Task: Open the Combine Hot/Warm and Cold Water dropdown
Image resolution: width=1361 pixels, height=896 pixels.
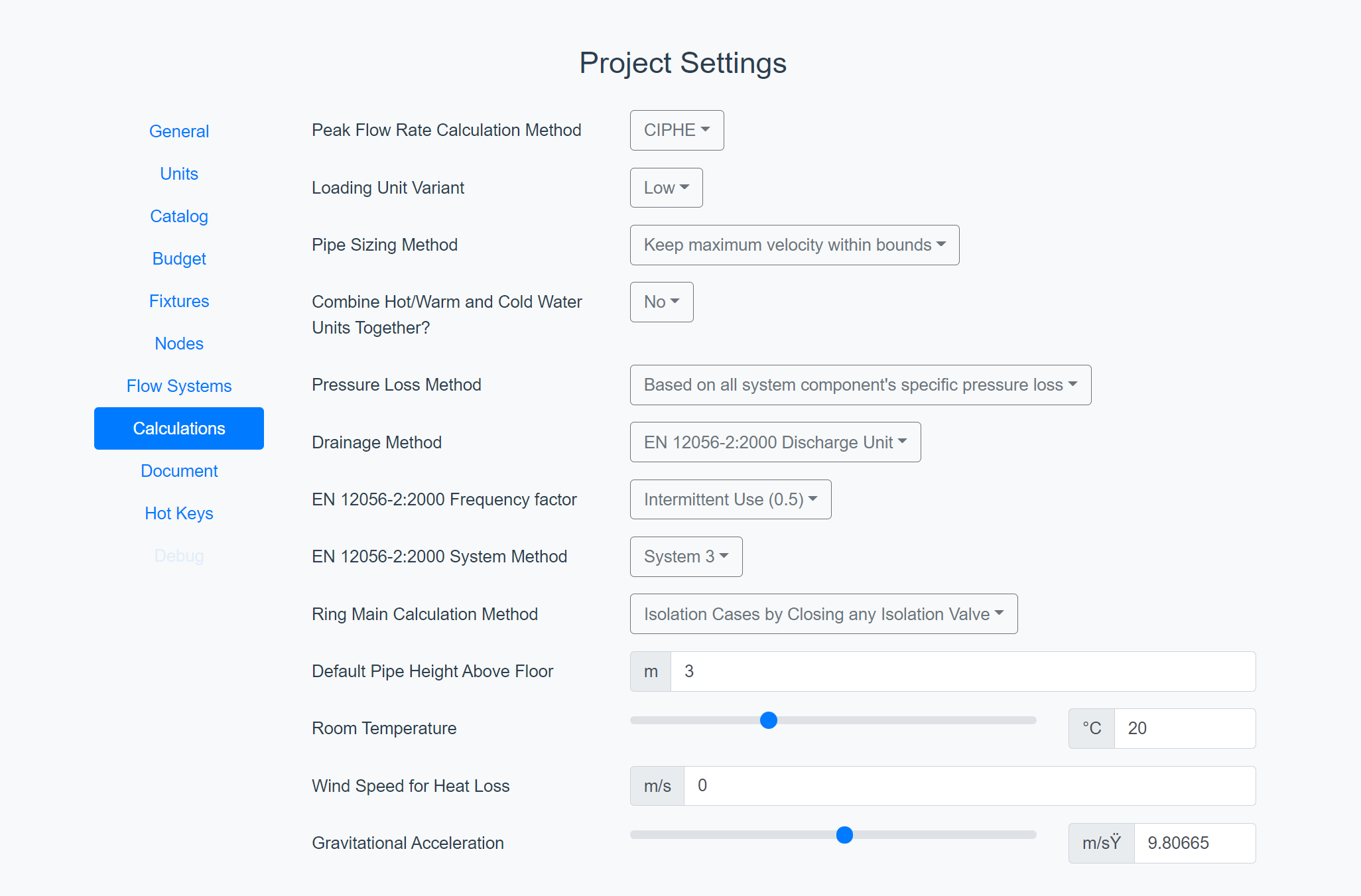Action: coord(661,302)
